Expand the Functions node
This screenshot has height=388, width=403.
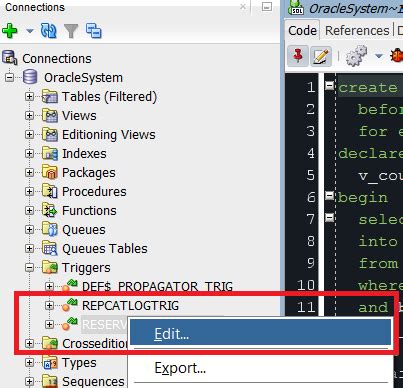pos(29,210)
